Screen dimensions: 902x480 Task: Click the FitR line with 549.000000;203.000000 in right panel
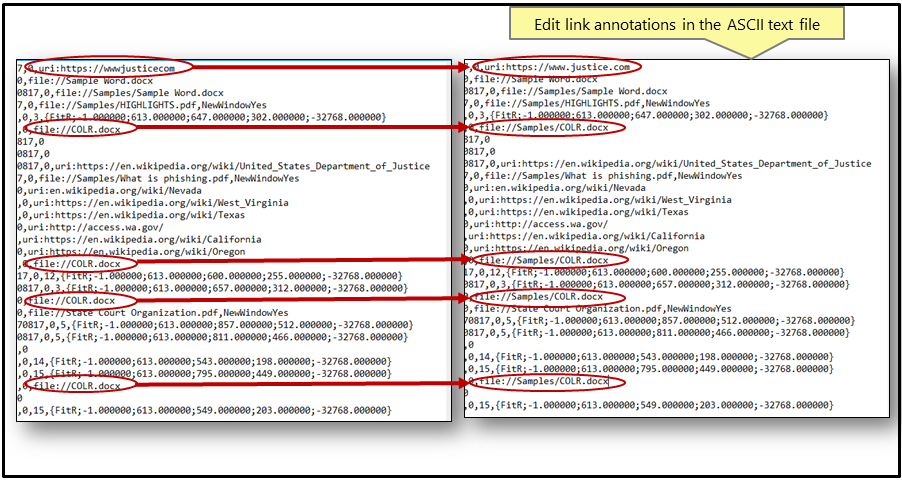(650, 406)
